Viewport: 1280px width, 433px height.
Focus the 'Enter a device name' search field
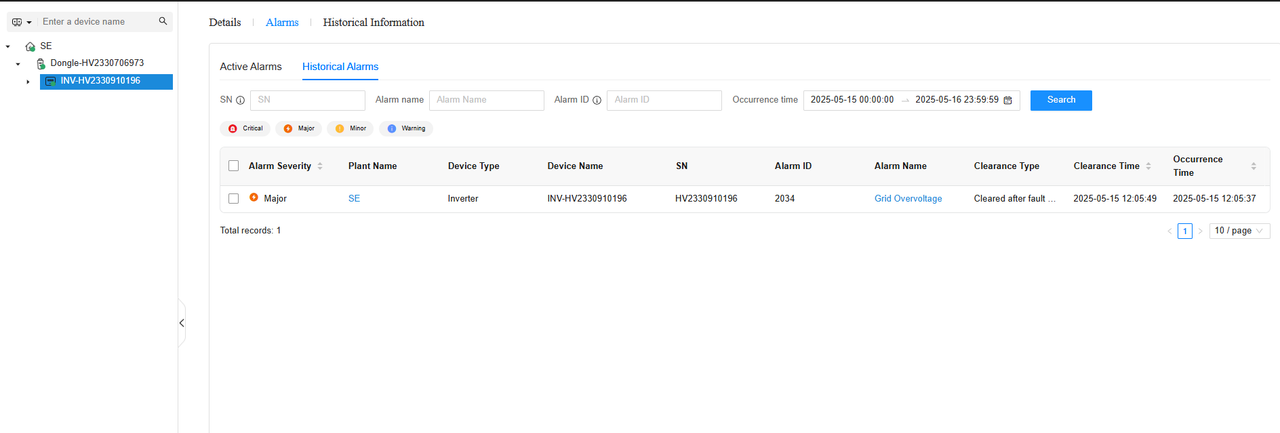pos(98,21)
